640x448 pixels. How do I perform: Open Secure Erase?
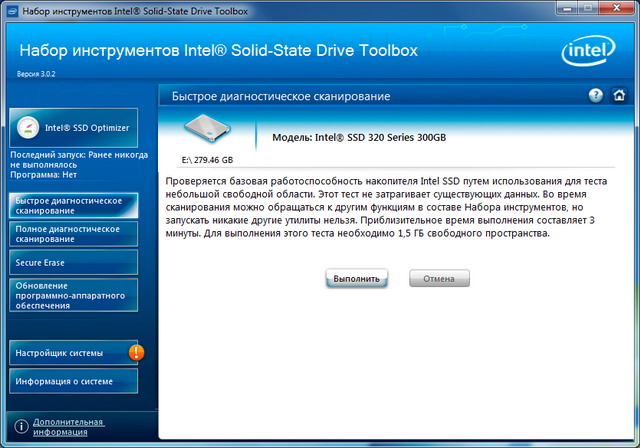[73, 262]
